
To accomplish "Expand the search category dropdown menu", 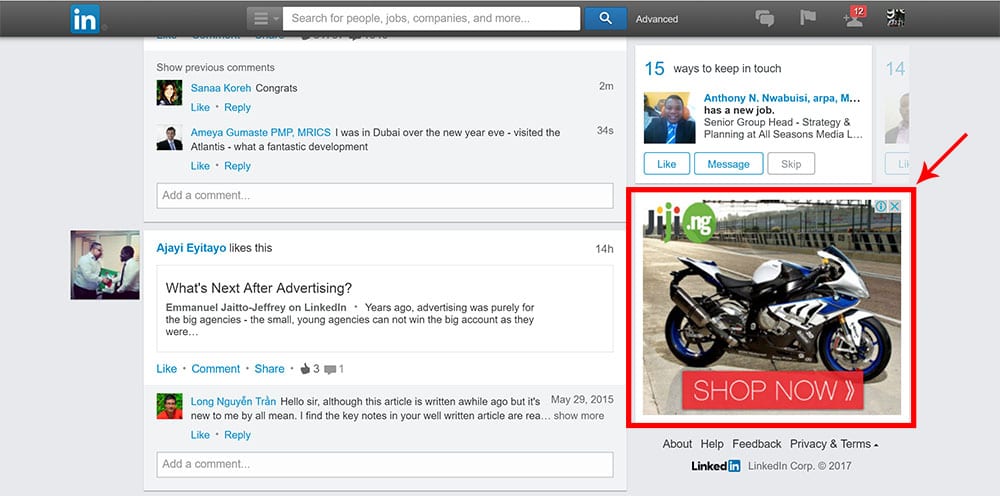I will pyautogui.click(x=264, y=18).
